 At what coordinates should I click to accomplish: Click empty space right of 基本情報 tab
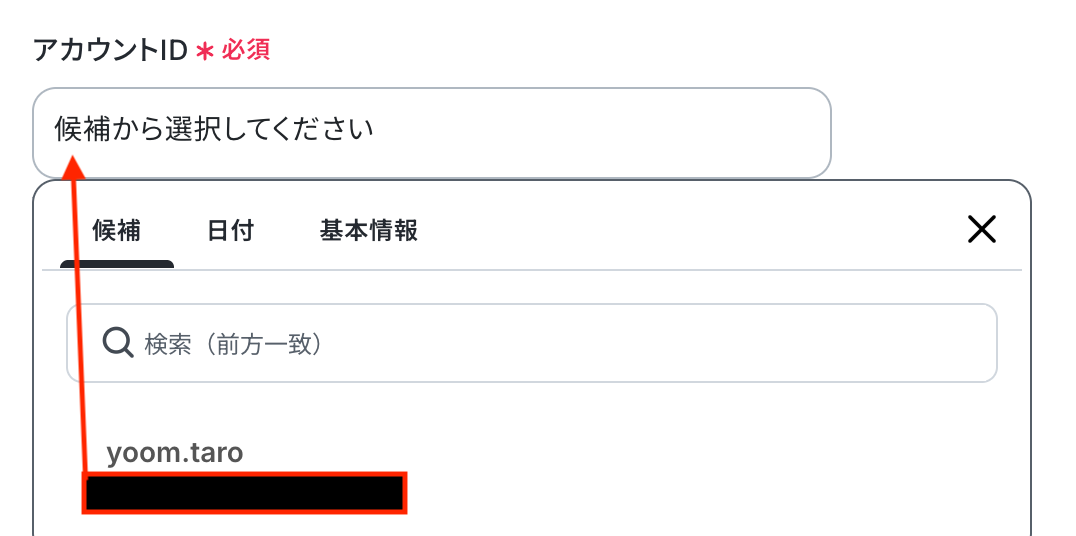pos(680,231)
